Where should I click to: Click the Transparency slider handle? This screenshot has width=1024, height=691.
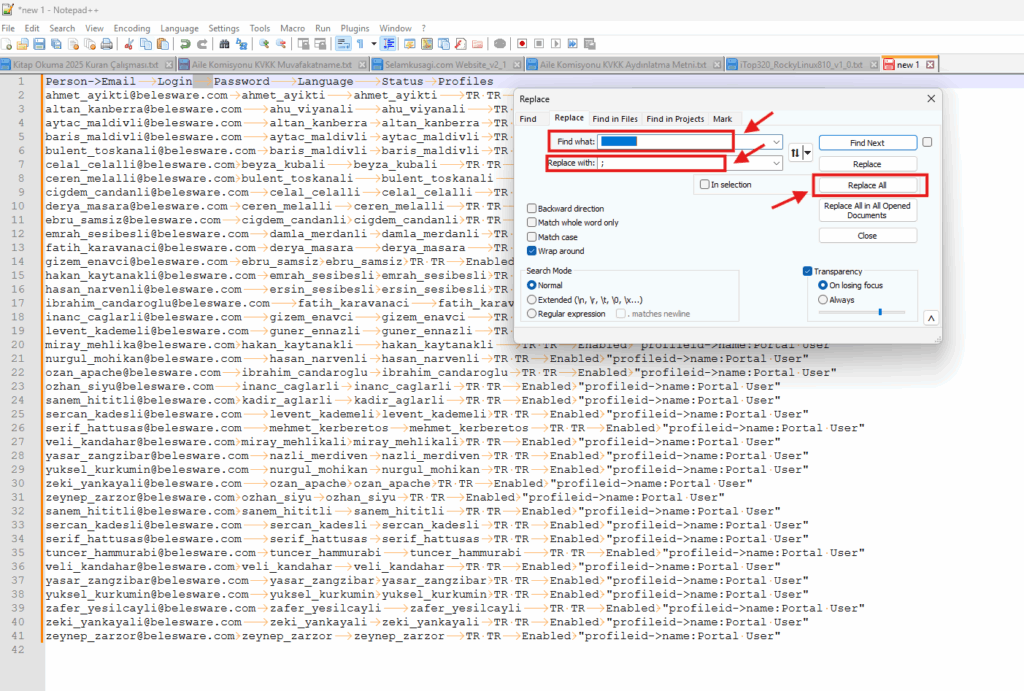coord(879,312)
